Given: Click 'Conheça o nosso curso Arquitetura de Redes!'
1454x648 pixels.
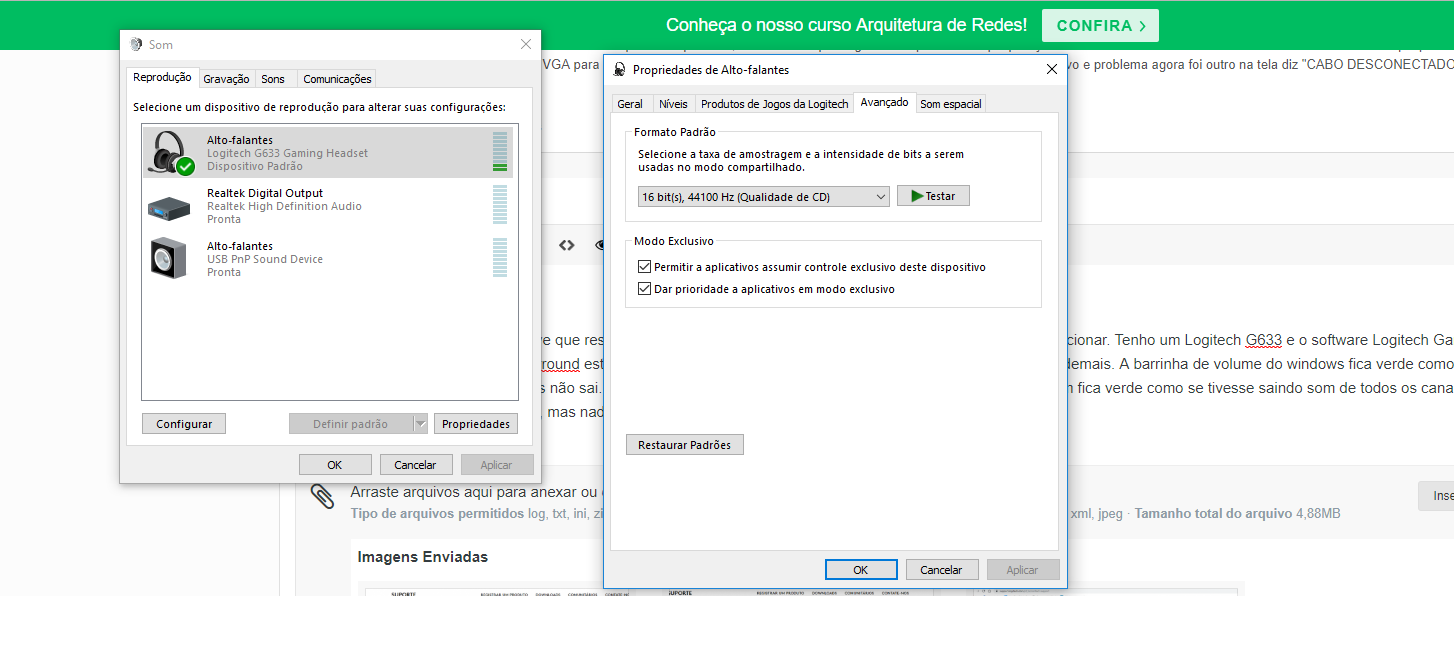Looking at the screenshot, I should [x=847, y=25].
